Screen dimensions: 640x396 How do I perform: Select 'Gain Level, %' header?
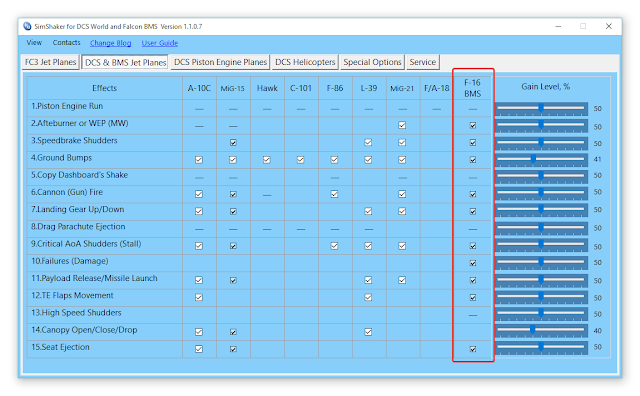545,87
